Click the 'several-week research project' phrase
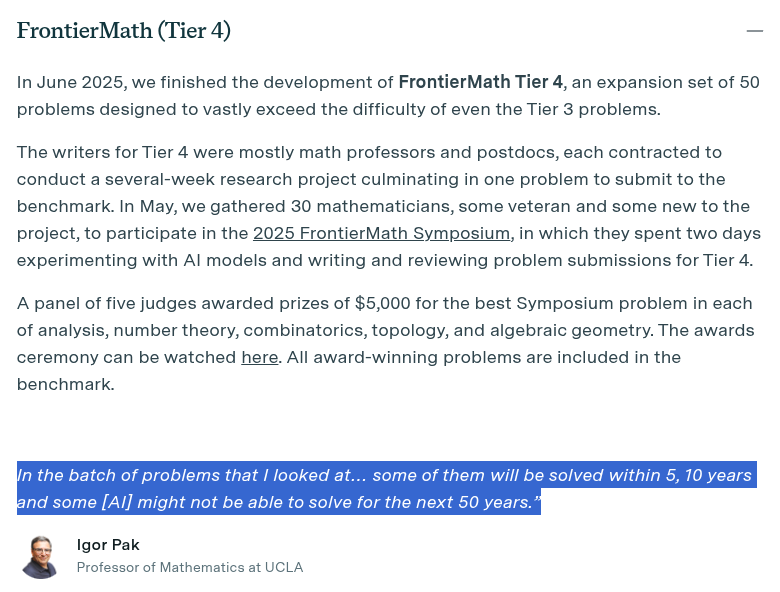The height and width of the screenshot is (592, 780). tap(231, 179)
